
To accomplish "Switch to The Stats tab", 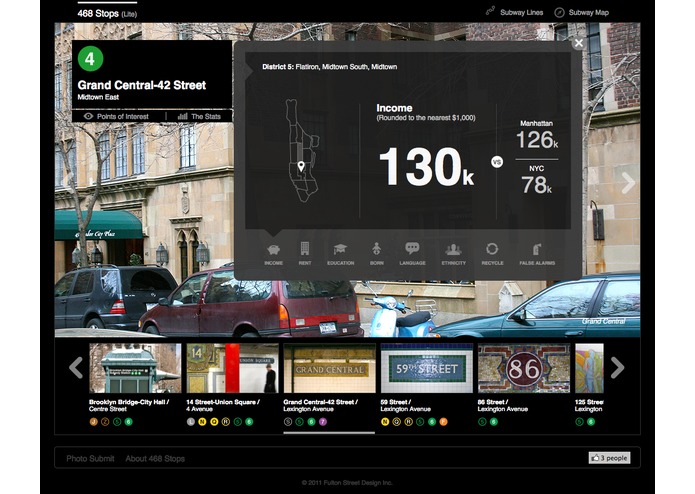I will pos(199,117).
